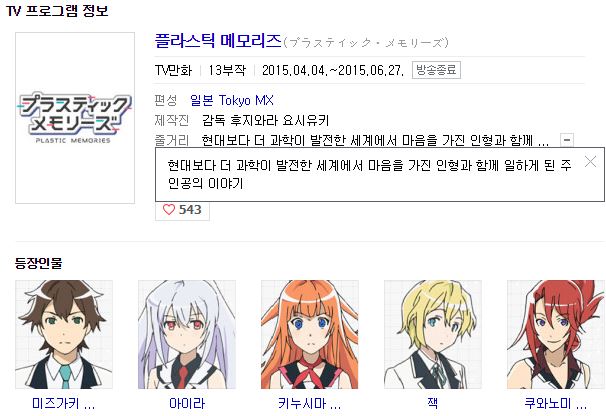This screenshot has width=606, height=416.
Task: Click the expanded synopsis text box
Action: tap(380, 174)
